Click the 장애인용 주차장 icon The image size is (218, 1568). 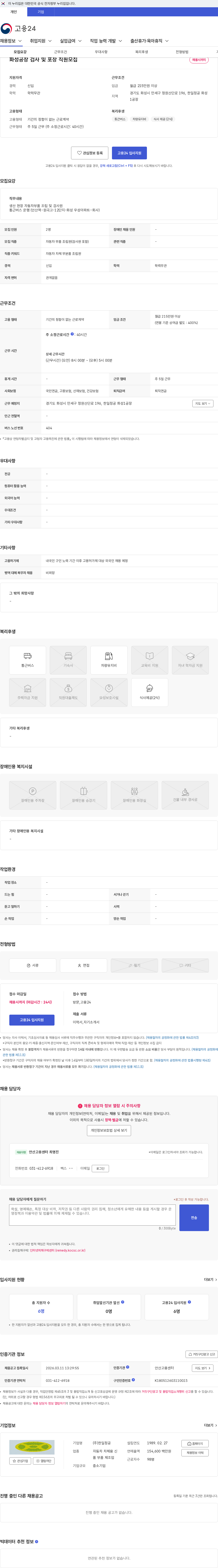[33, 795]
